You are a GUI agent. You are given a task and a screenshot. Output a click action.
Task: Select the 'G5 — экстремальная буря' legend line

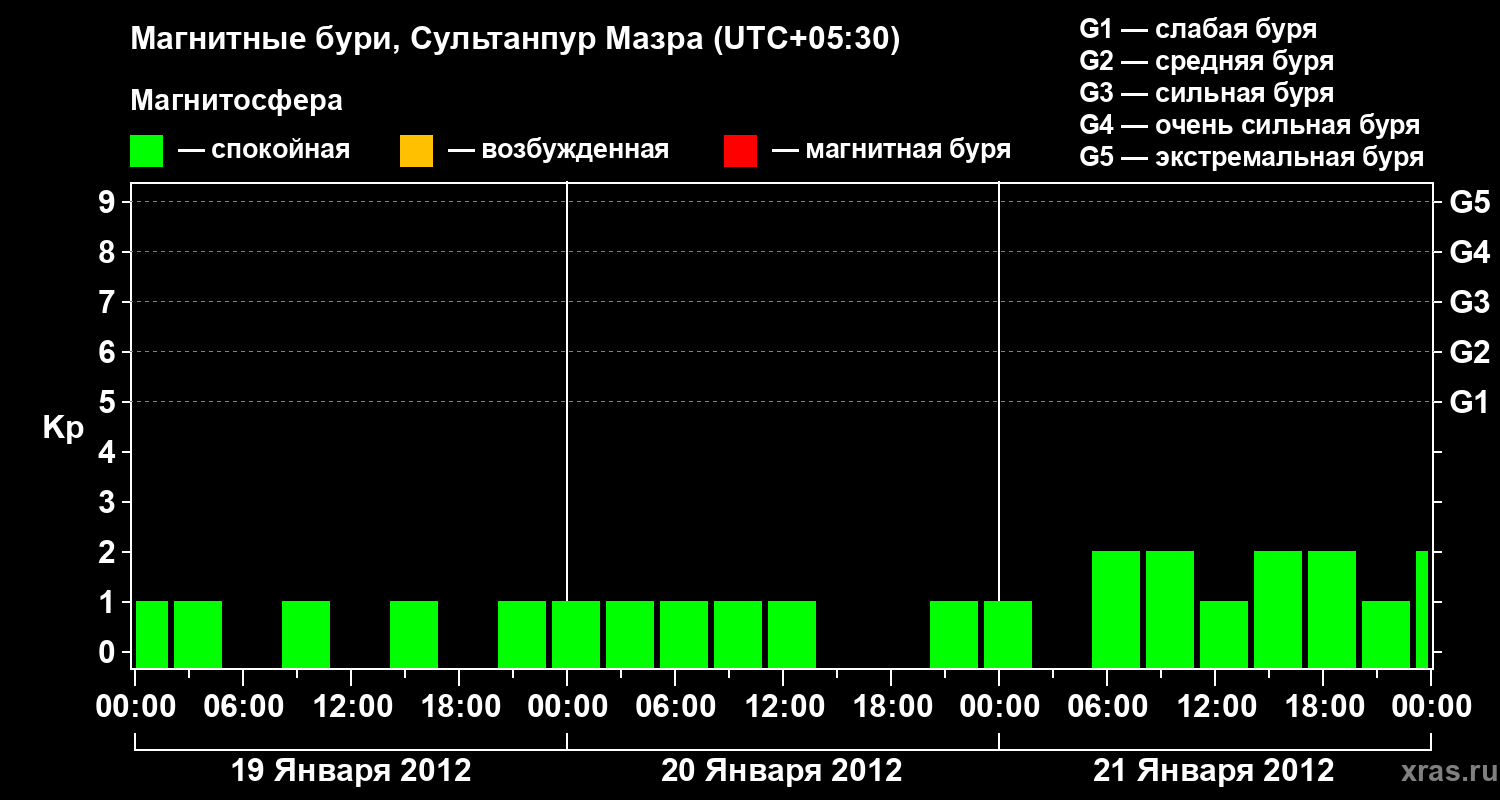(x=1252, y=157)
